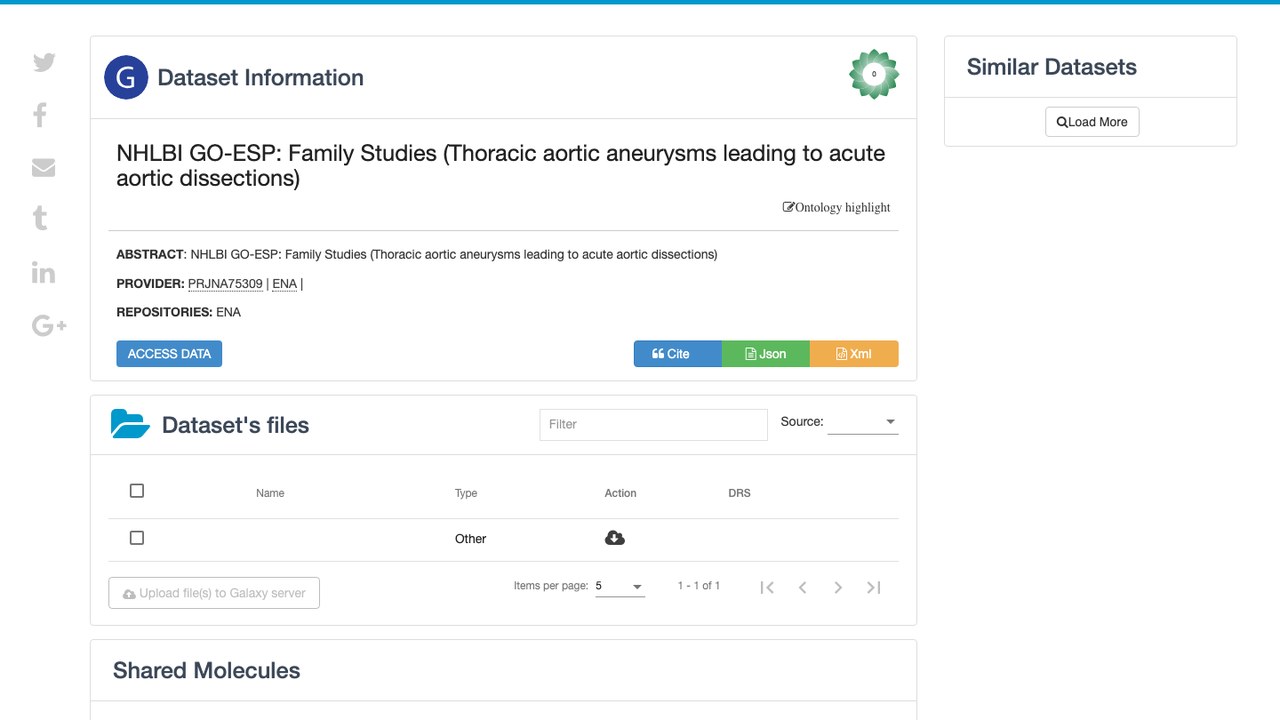Image resolution: width=1280 pixels, height=720 pixels.
Task: Click the blue G dataset logo
Action: click(126, 77)
